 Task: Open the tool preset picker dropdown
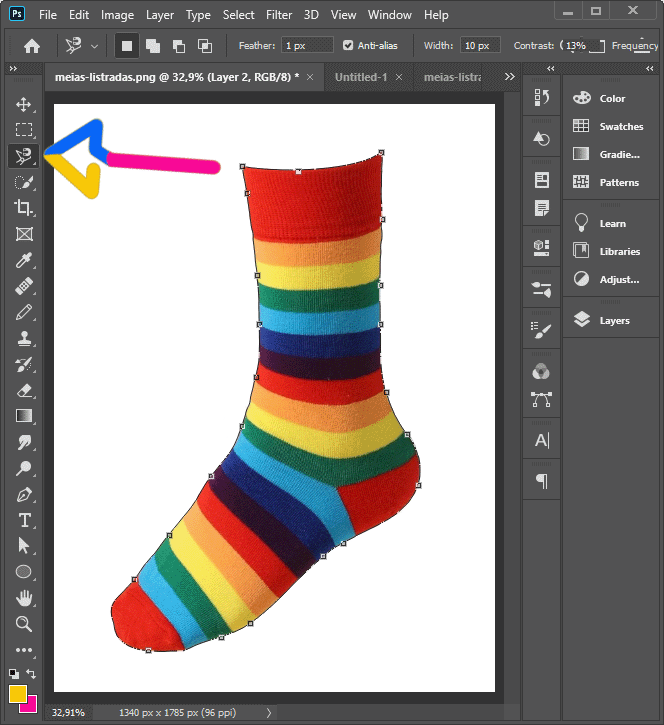coord(94,46)
